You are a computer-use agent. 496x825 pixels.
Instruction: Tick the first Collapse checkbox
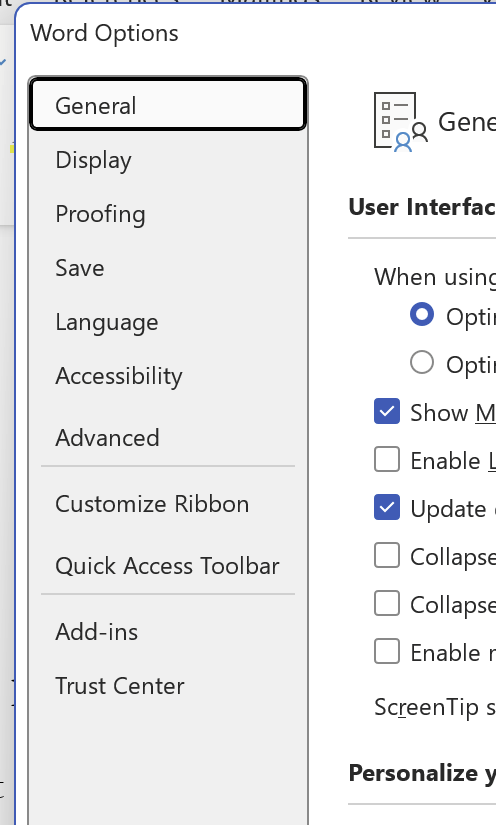[387, 556]
